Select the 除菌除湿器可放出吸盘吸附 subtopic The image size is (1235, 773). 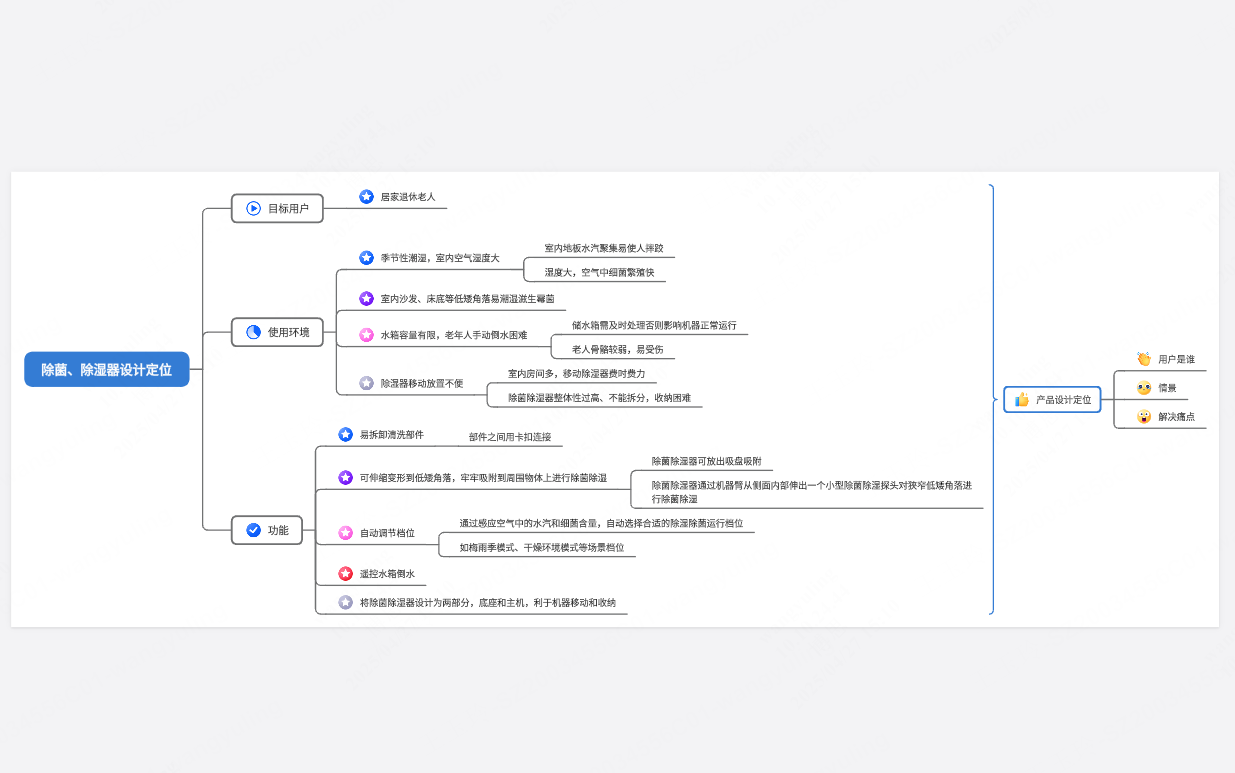pos(707,461)
